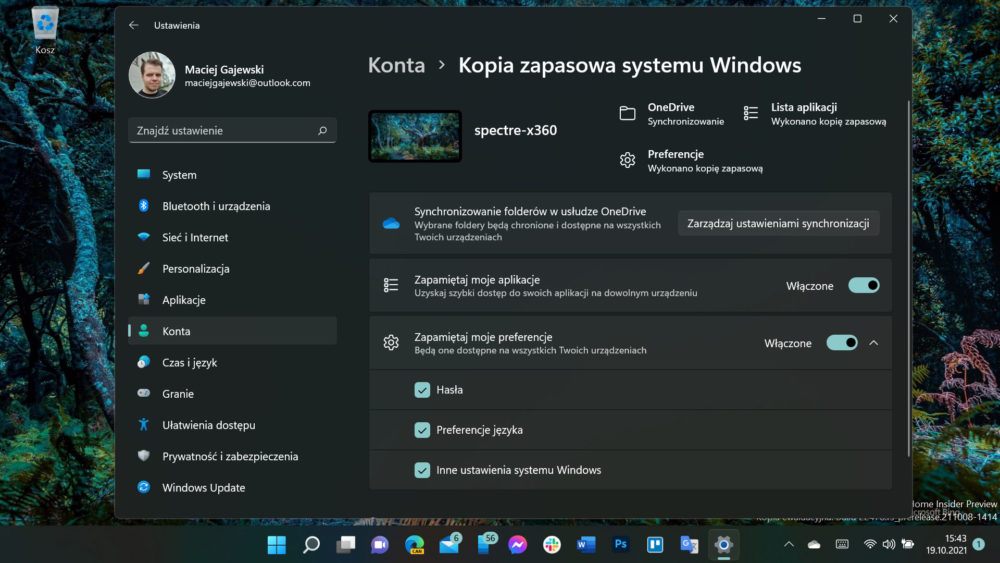Open Slack from taskbar
The height and width of the screenshot is (563, 1000).
click(x=552, y=545)
